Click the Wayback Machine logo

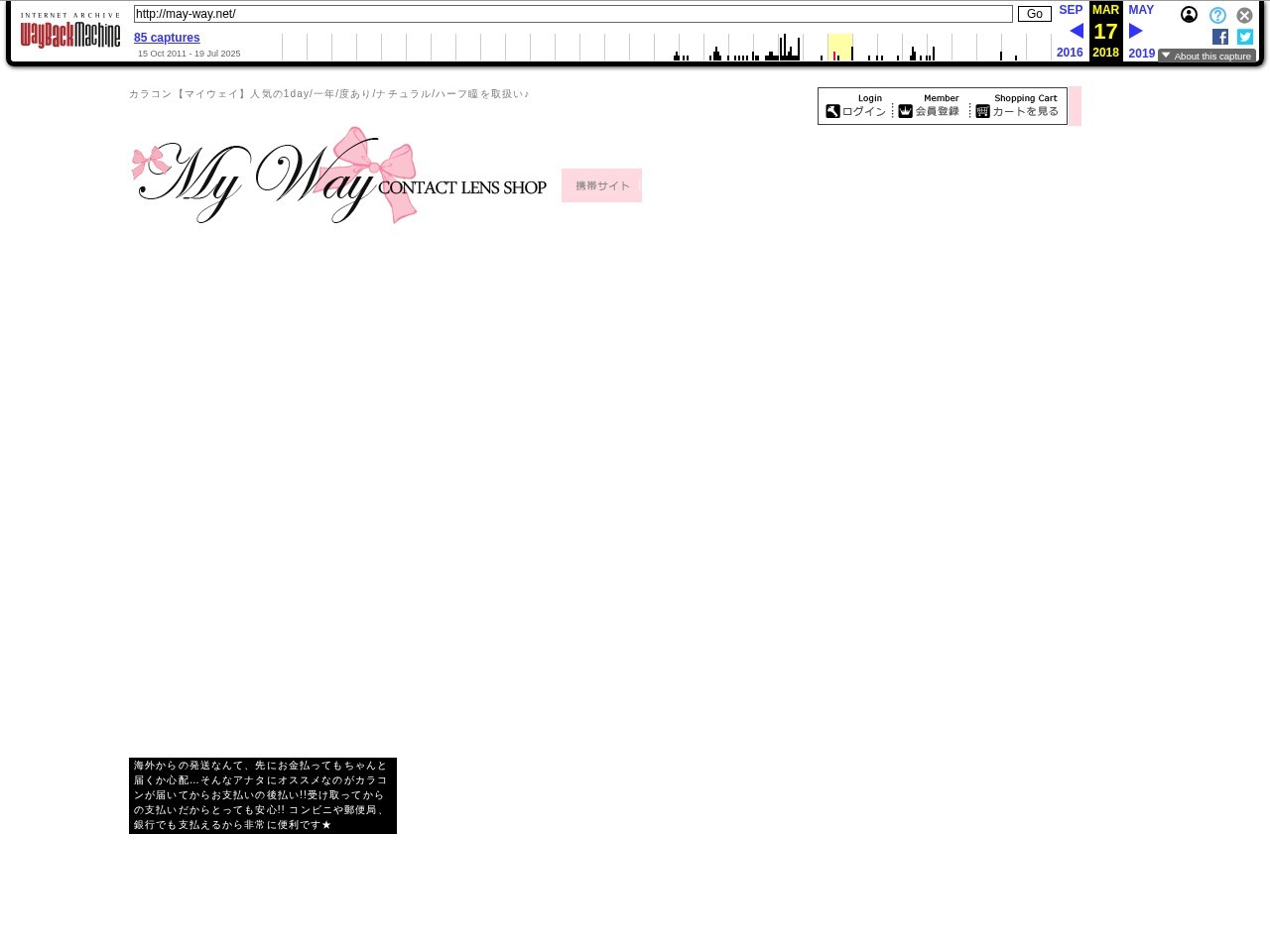tap(69, 32)
